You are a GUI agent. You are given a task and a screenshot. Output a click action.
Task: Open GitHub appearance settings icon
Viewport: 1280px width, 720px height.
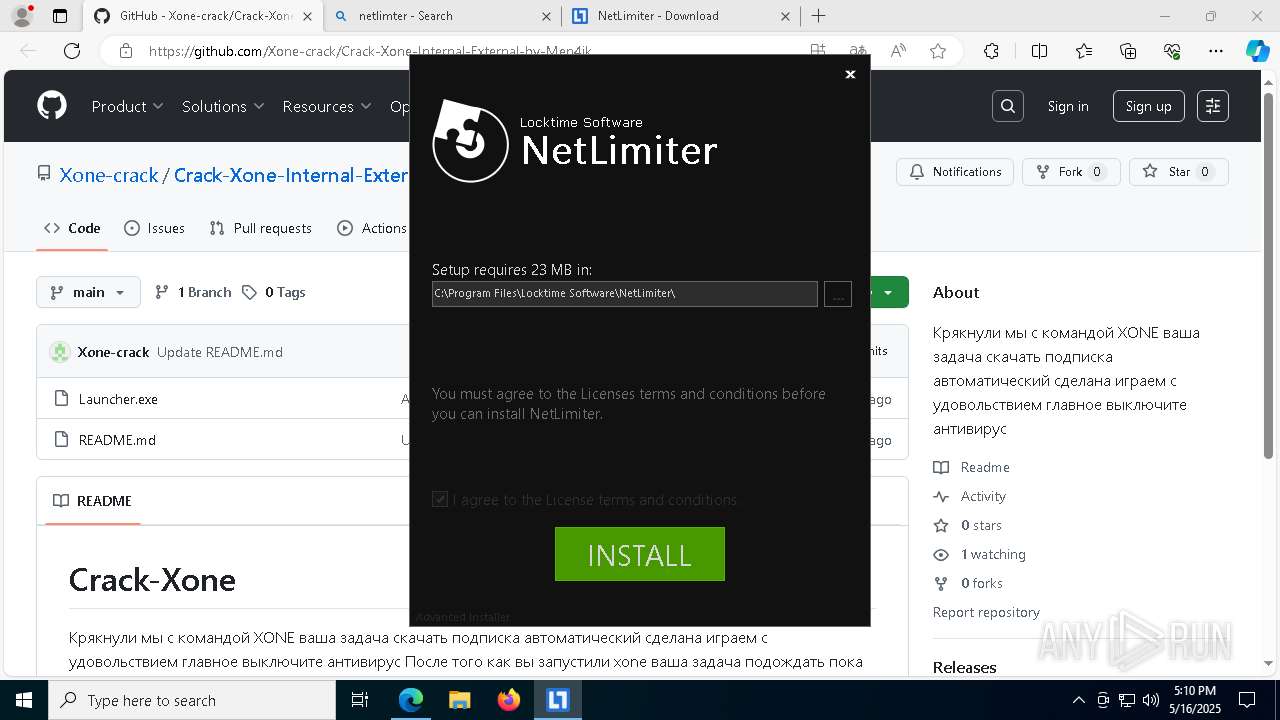[x=1213, y=106]
